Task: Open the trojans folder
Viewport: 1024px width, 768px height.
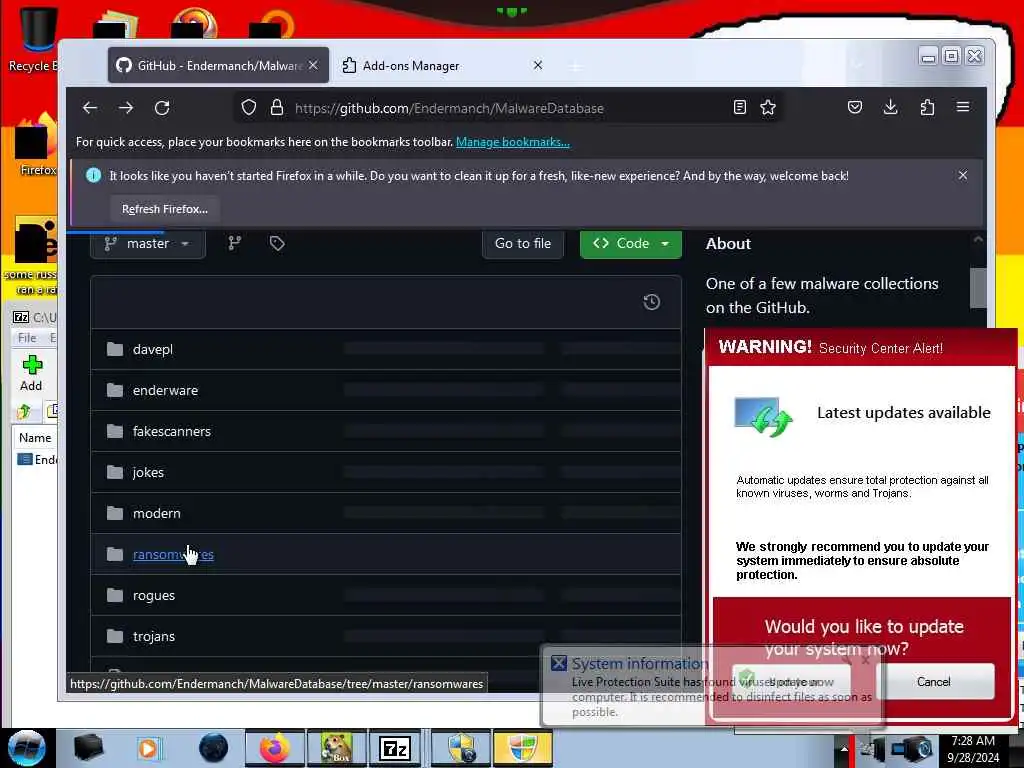Action: 153,637
